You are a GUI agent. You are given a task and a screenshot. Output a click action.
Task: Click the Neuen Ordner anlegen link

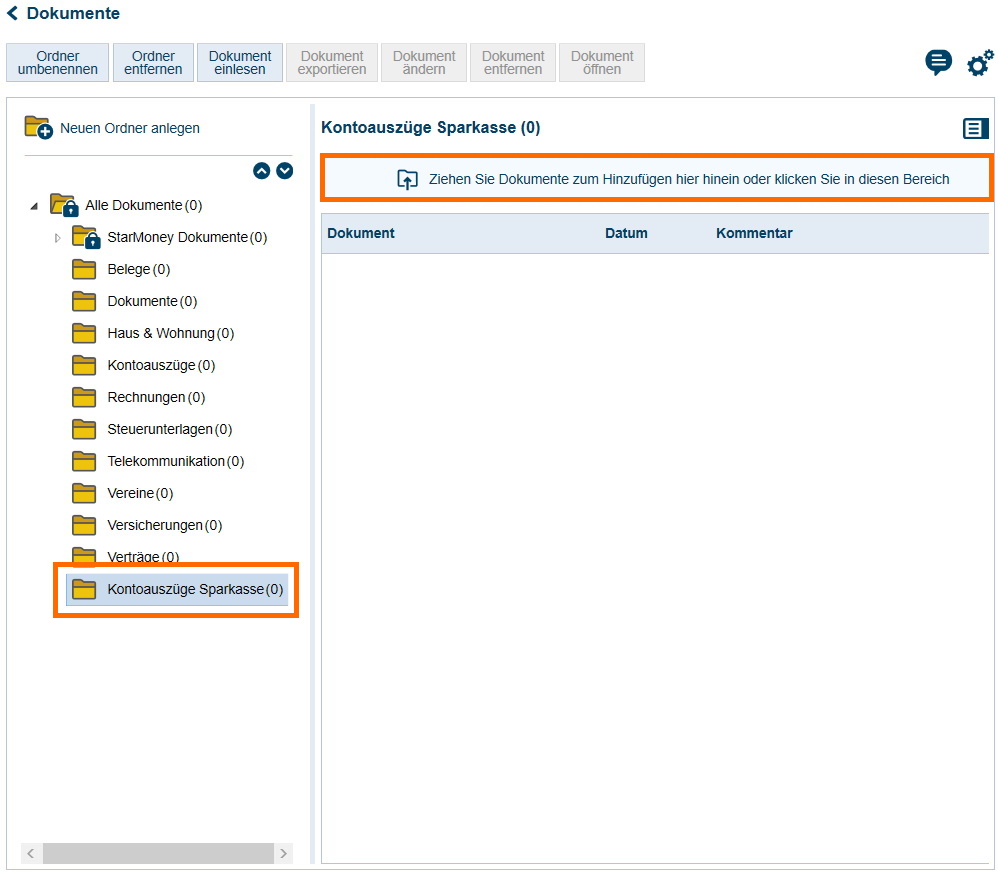click(x=130, y=128)
